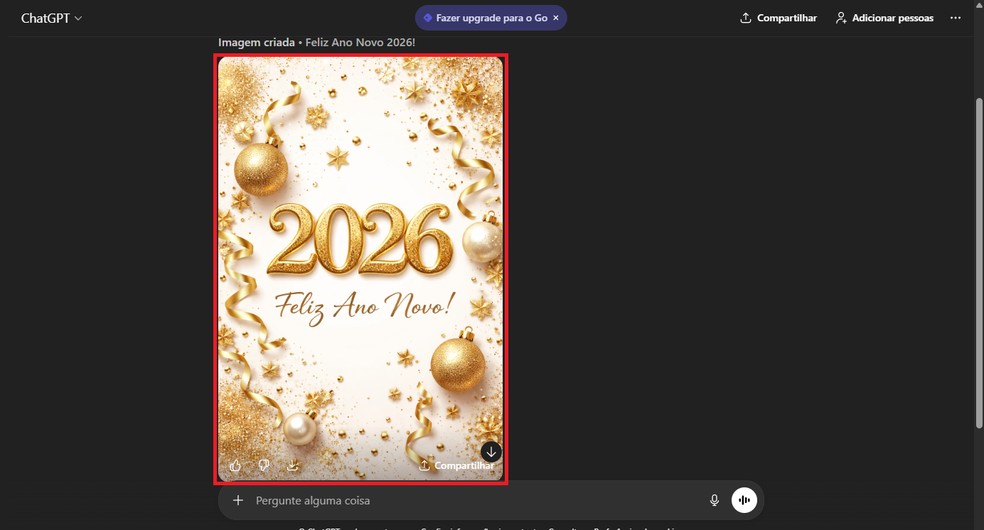Click Compartilhar overlay on the image
The image size is (984, 530).
coord(456,465)
